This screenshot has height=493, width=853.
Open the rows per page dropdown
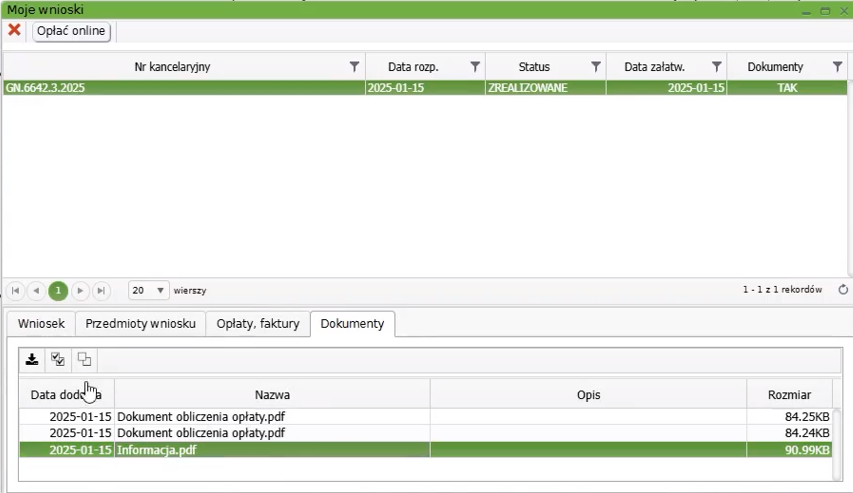tap(148, 291)
